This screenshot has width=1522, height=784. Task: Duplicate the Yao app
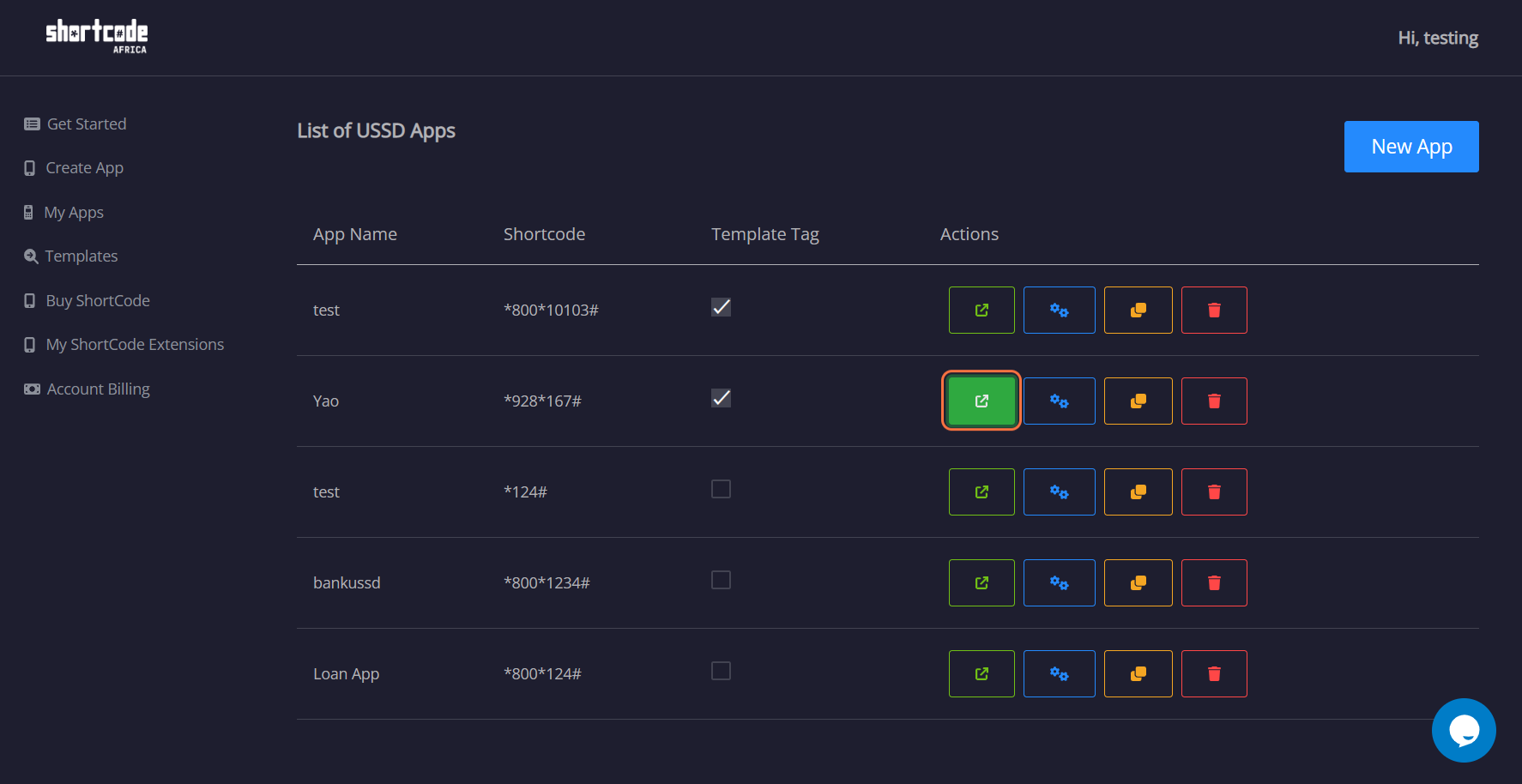pos(1138,401)
